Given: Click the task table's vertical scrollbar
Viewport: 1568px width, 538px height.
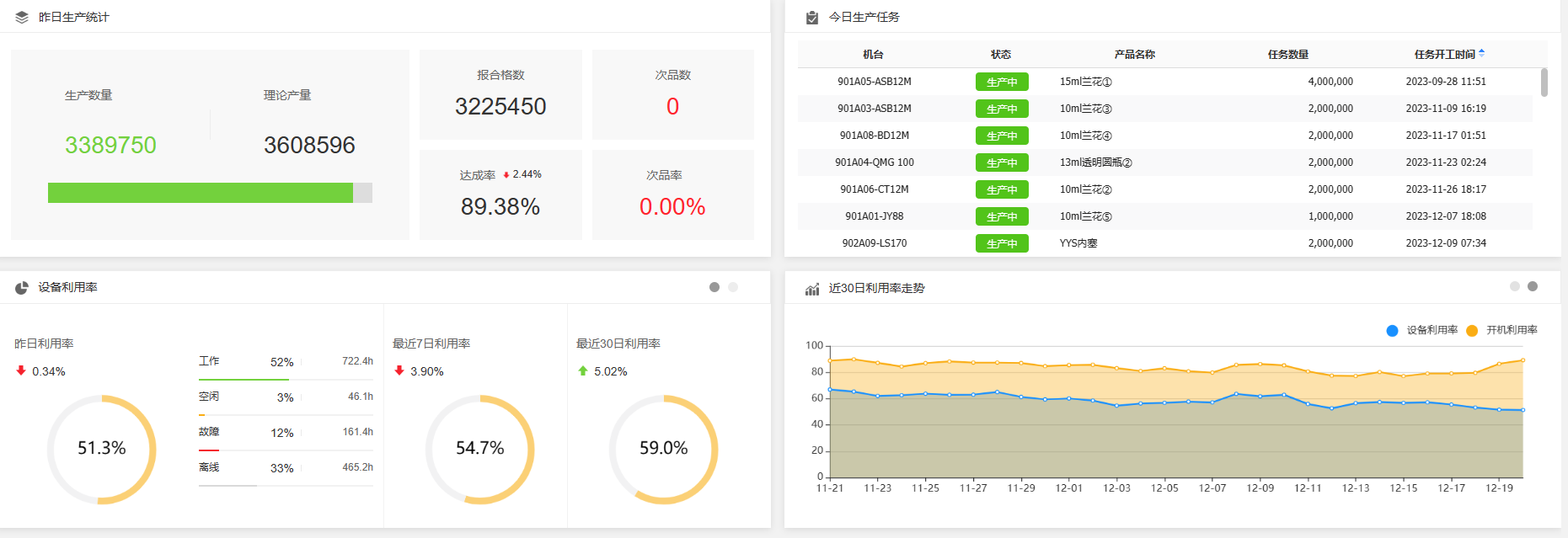Looking at the screenshot, I should click(1544, 83).
